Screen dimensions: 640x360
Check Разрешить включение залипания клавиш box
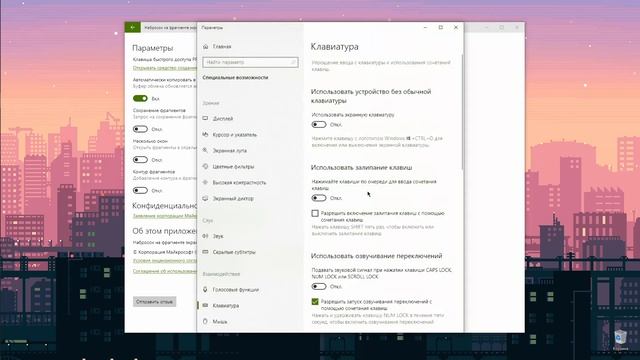tap(315, 213)
